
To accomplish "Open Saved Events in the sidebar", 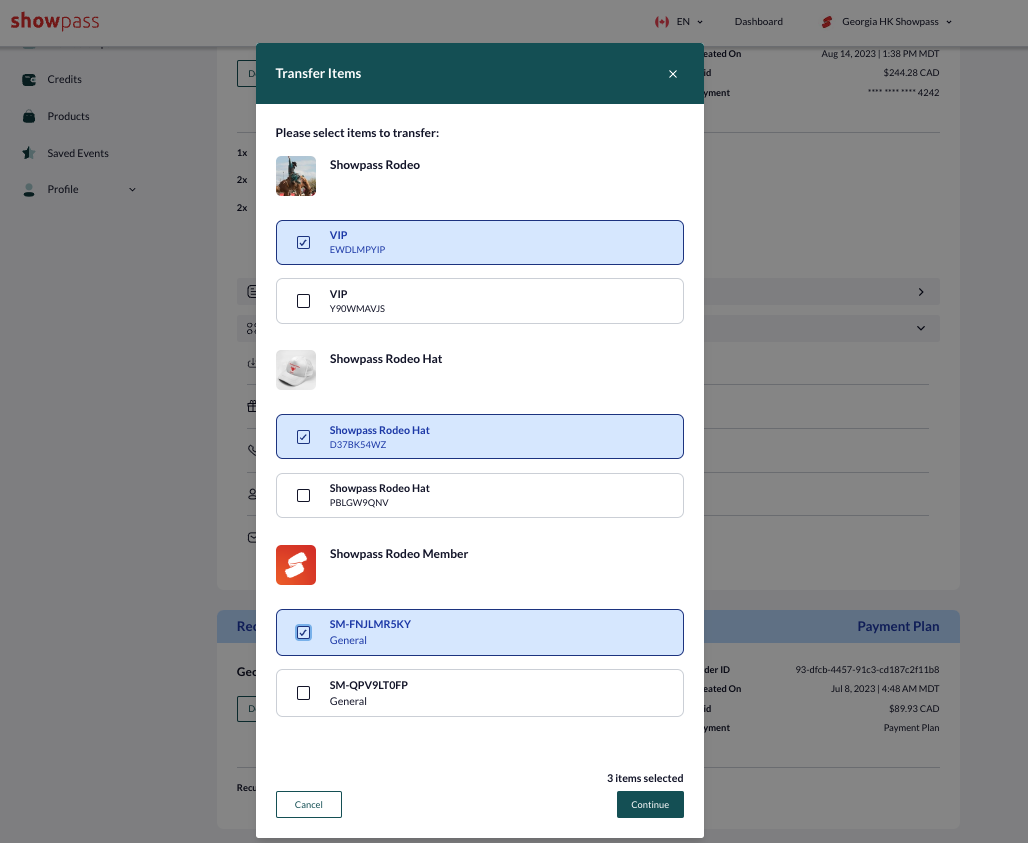I will click(x=78, y=153).
